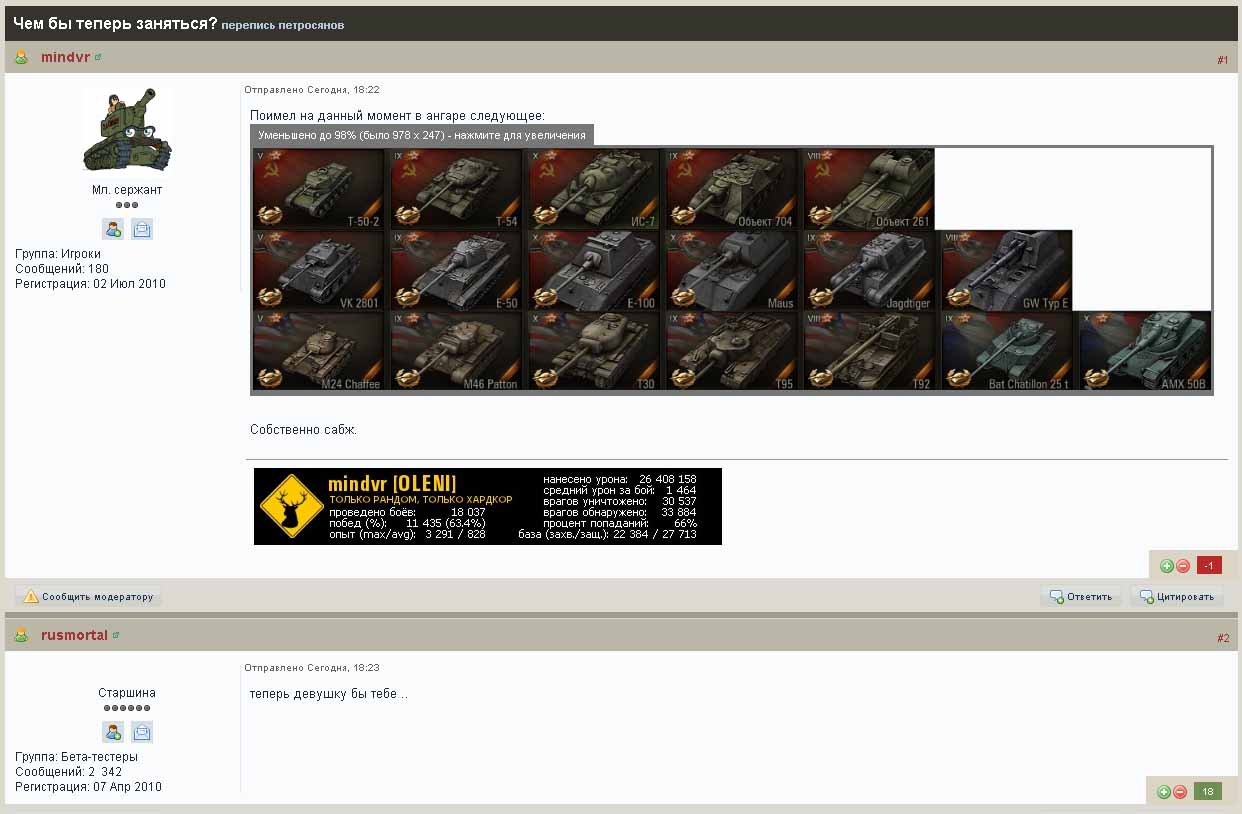Image resolution: width=1242 pixels, height=814 pixels.
Task: Enlarge the reduced hangar image via gray bar
Action: [x=422, y=135]
